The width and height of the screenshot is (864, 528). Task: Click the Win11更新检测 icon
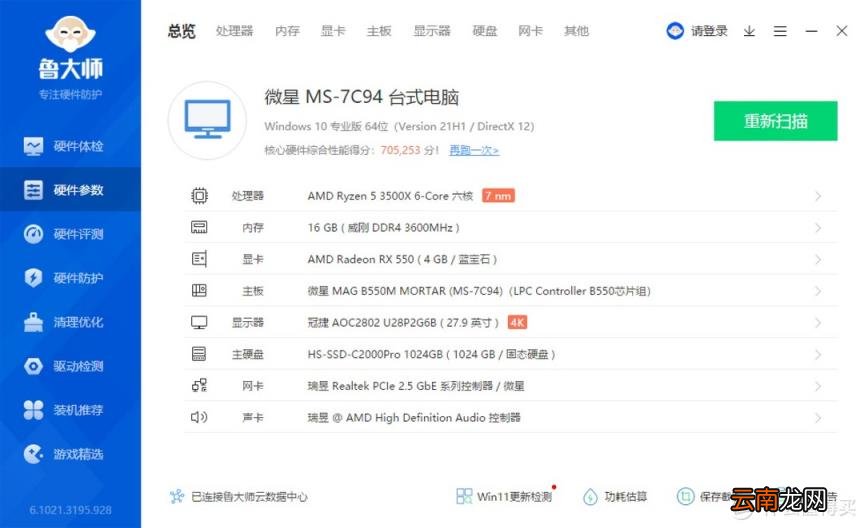(x=464, y=496)
